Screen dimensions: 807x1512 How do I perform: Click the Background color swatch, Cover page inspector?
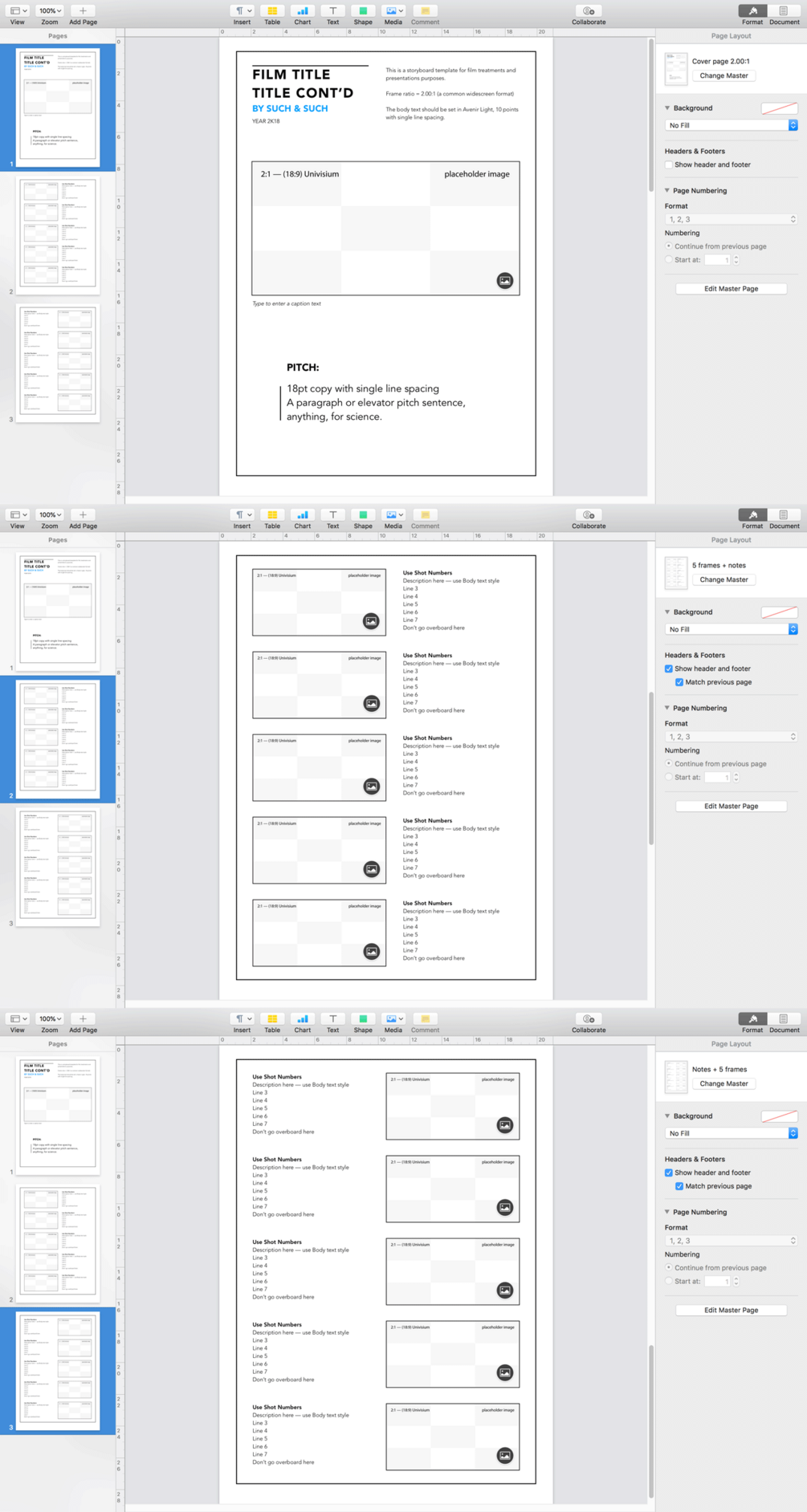coord(779,108)
